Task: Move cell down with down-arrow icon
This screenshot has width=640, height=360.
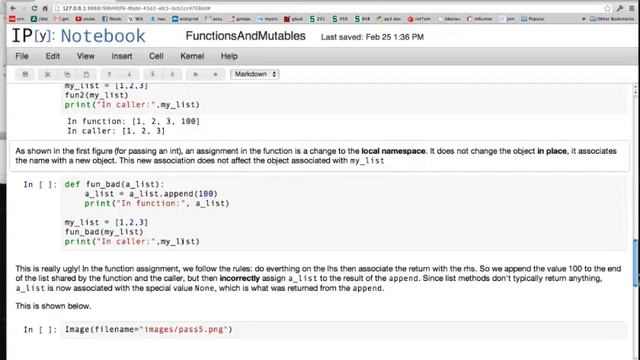Action: [129, 74]
